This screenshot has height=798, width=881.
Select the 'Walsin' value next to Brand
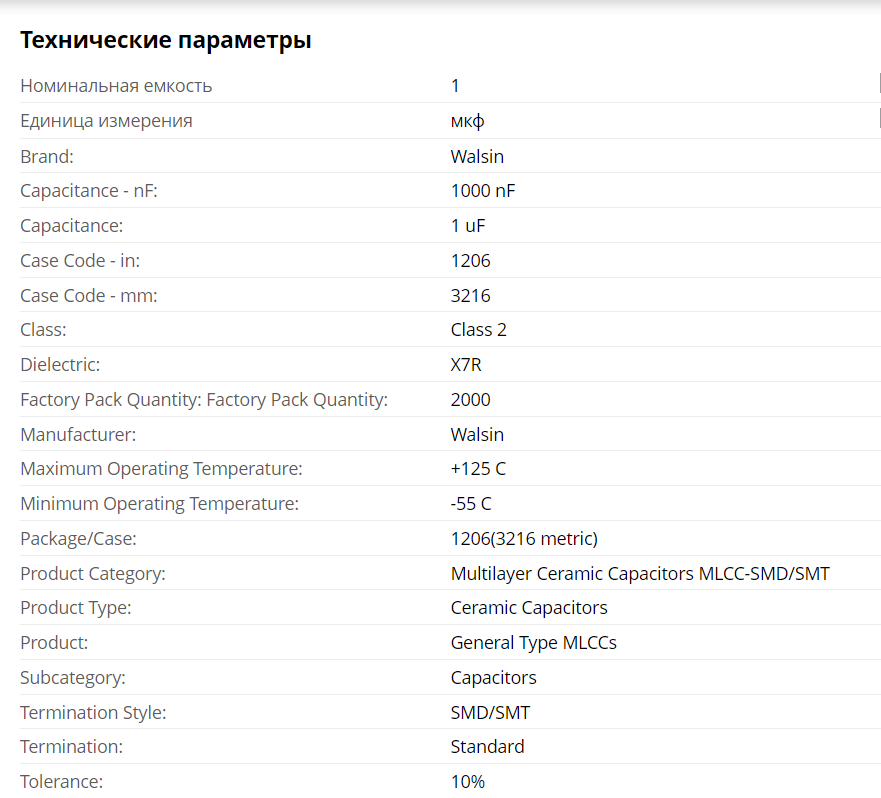click(477, 156)
